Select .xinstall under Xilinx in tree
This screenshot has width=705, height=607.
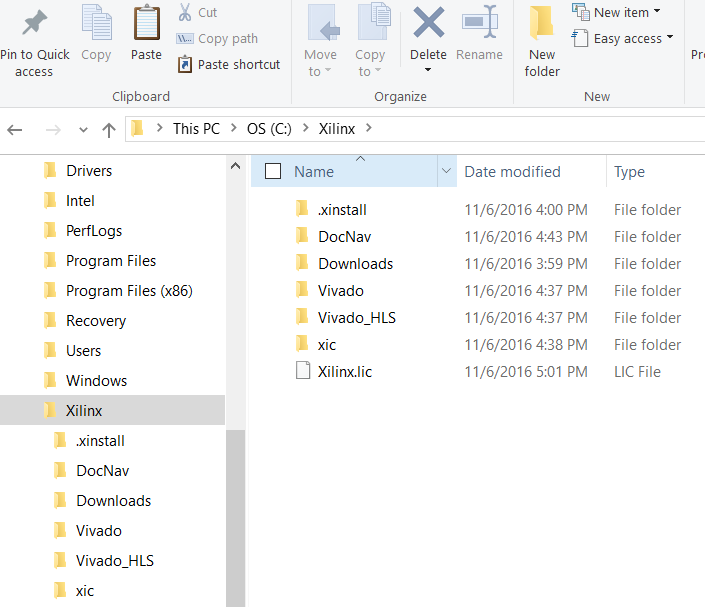pos(100,441)
